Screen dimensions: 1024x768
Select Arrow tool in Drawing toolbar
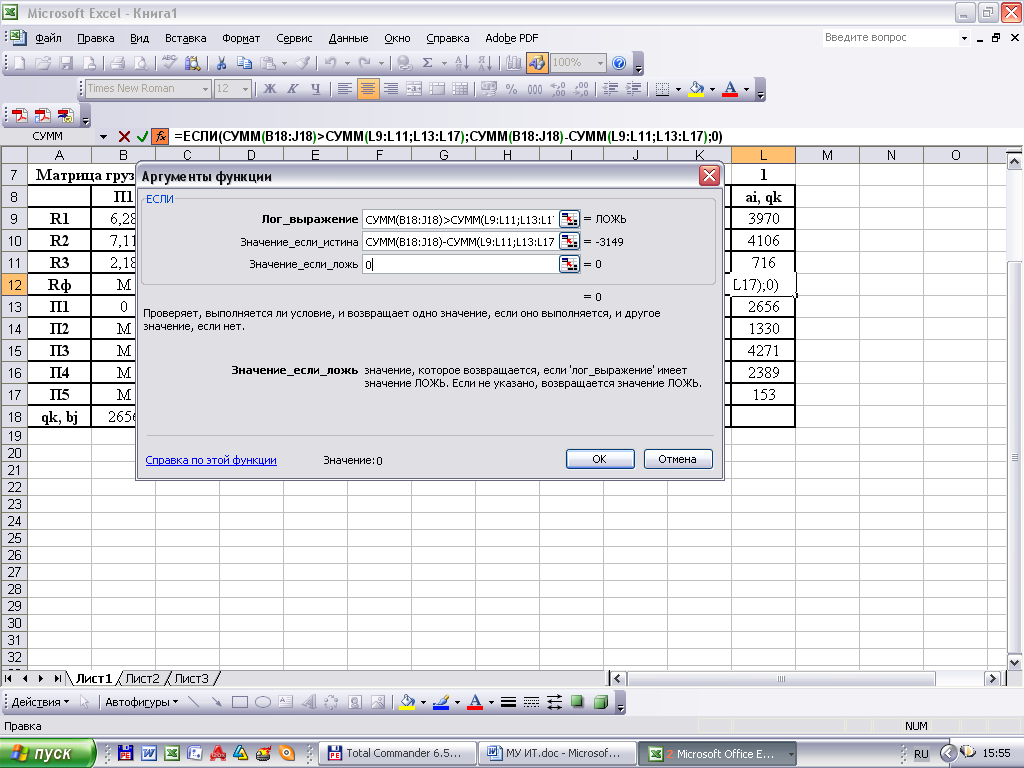click(216, 702)
